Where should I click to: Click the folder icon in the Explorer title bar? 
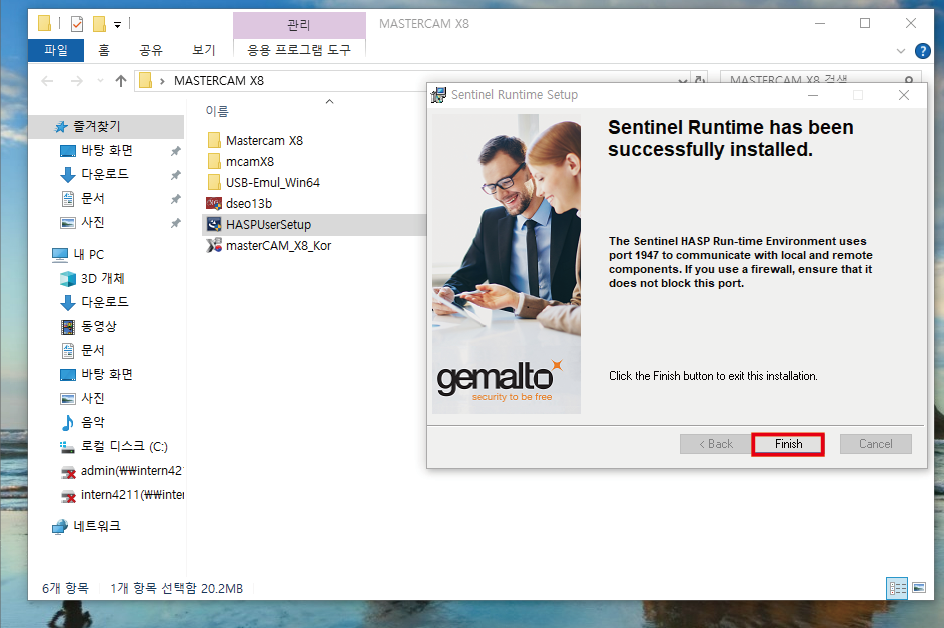tap(45, 23)
